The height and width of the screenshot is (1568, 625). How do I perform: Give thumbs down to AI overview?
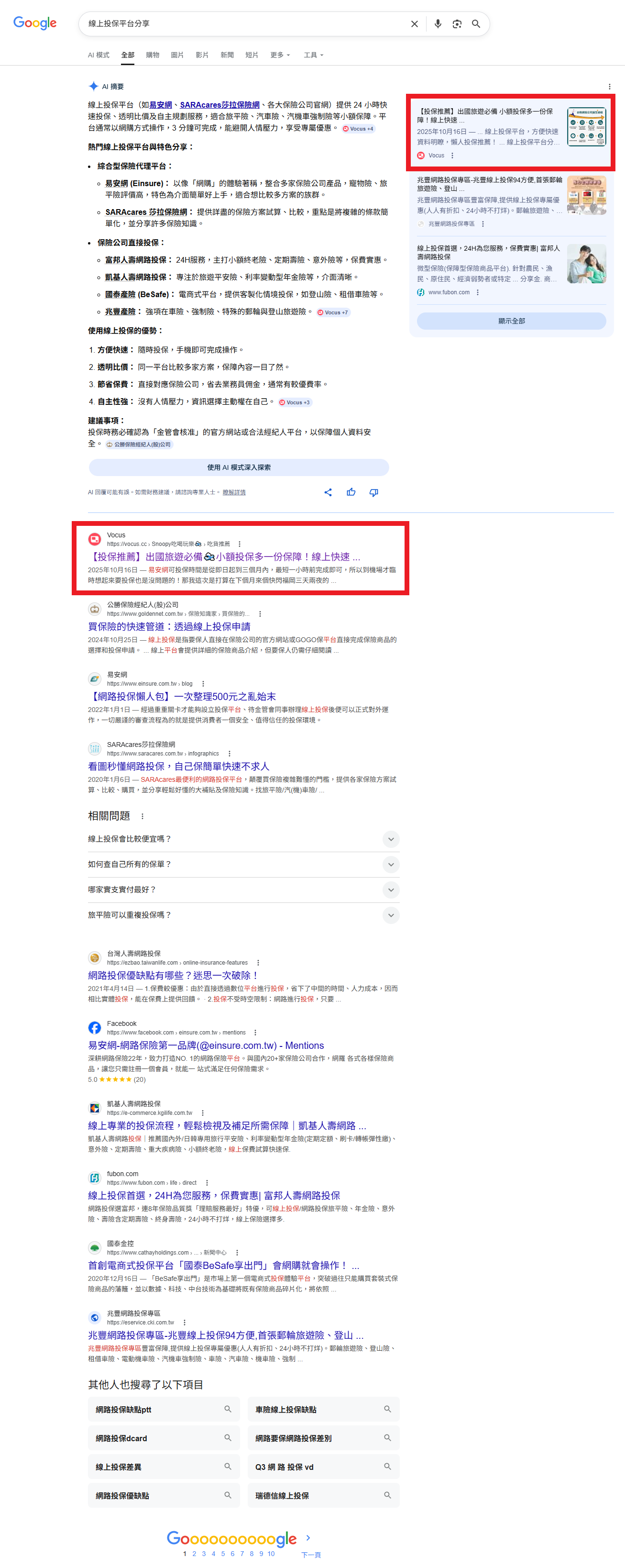[373, 492]
